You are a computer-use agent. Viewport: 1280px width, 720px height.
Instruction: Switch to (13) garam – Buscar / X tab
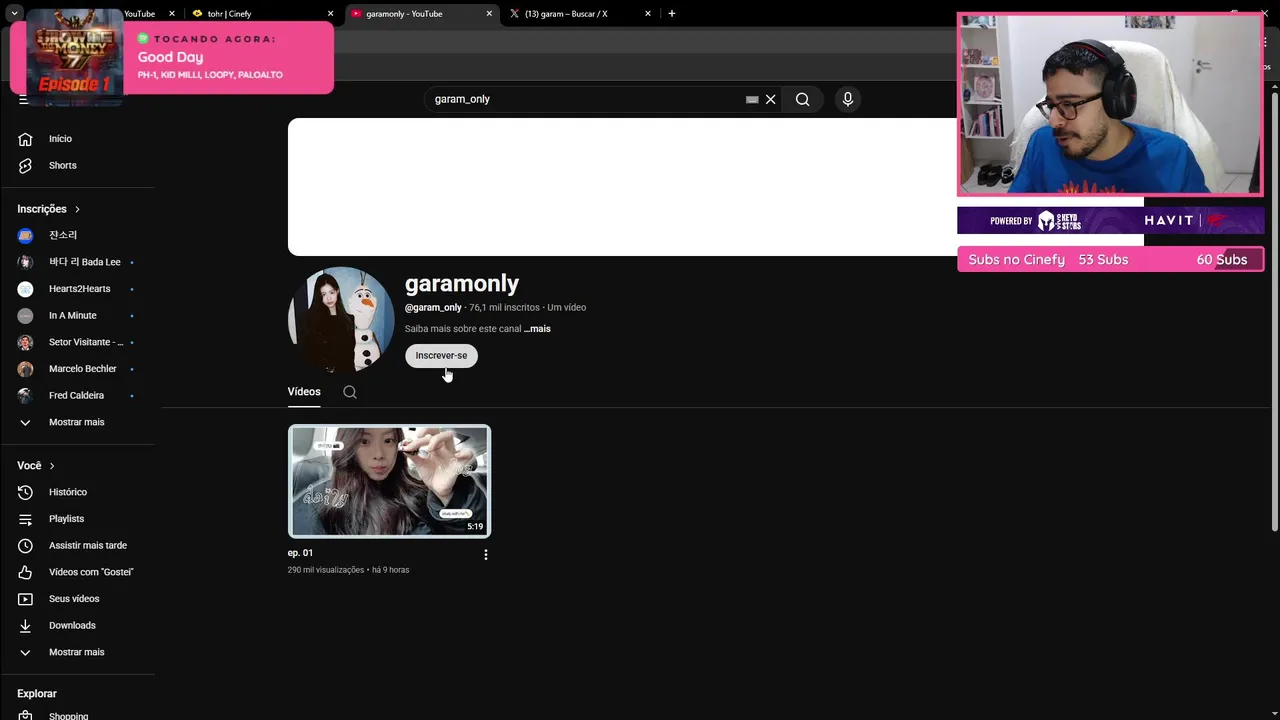(x=580, y=14)
